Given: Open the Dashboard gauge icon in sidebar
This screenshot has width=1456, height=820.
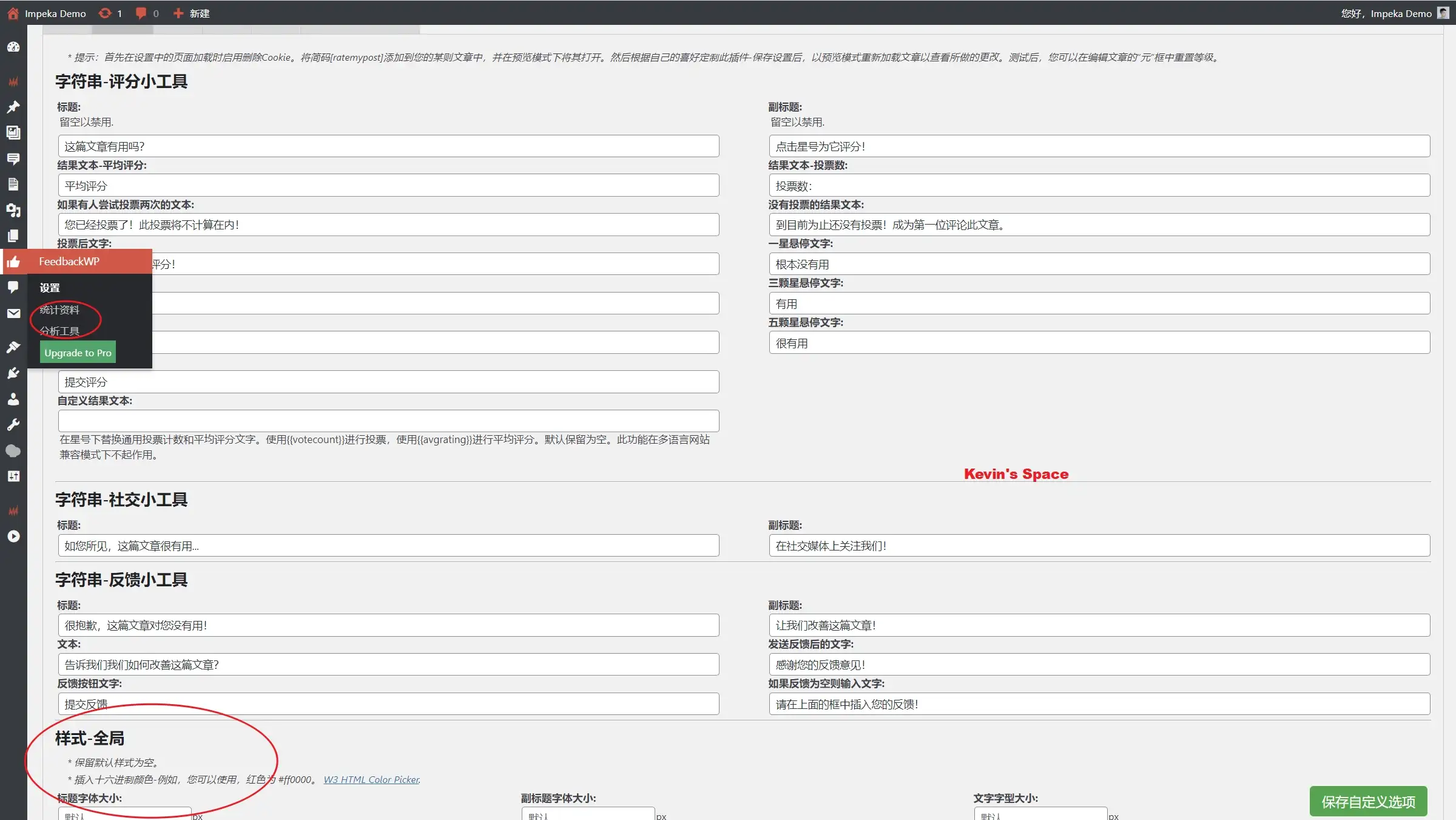Looking at the screenshot, I should click(x=13, y=47).
